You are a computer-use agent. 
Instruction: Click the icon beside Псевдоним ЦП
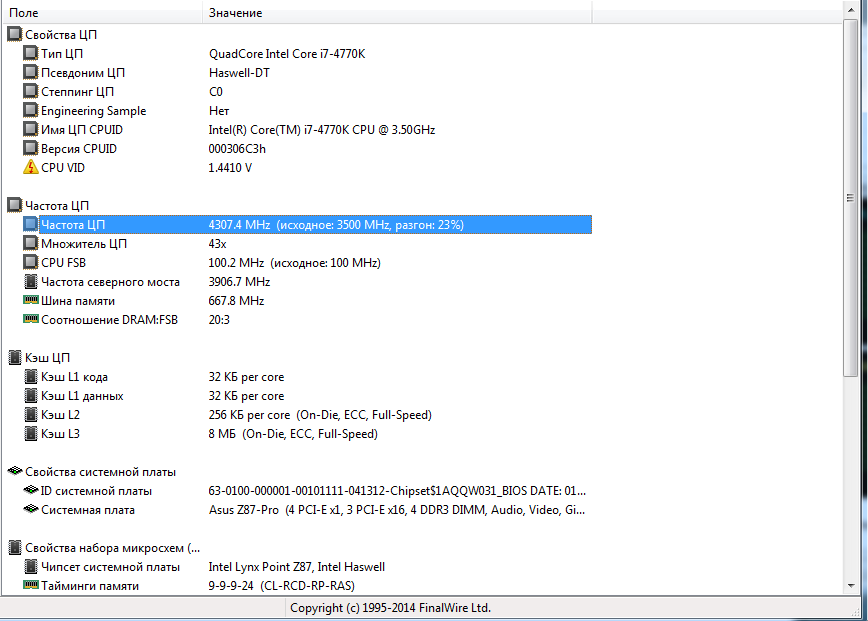tap(30, 72)
